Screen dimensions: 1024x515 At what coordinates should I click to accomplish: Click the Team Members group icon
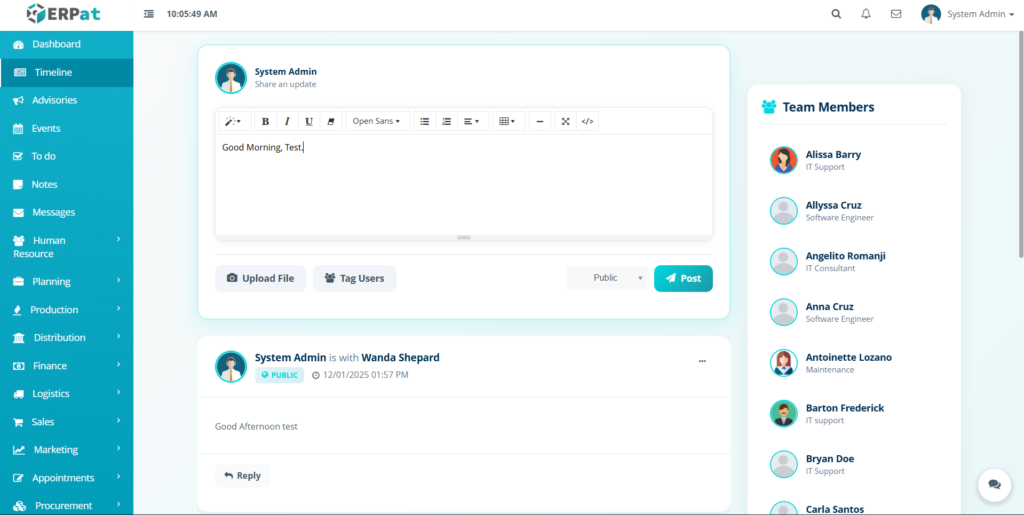769,107
